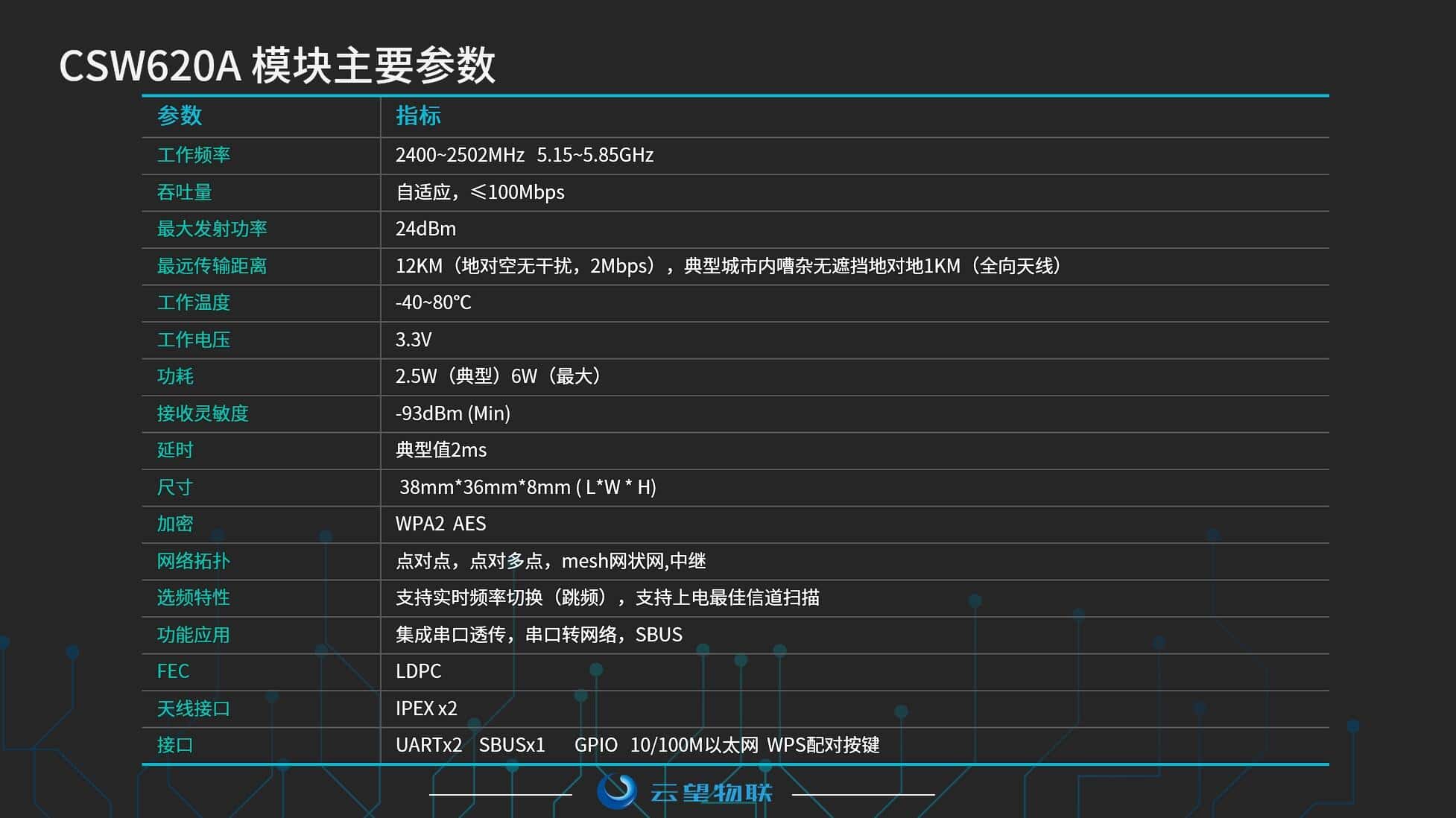Click the 38mm*36mm*8mm dimensions value
The width and height of the screenshot is (1456, 818).
point(528,487)
